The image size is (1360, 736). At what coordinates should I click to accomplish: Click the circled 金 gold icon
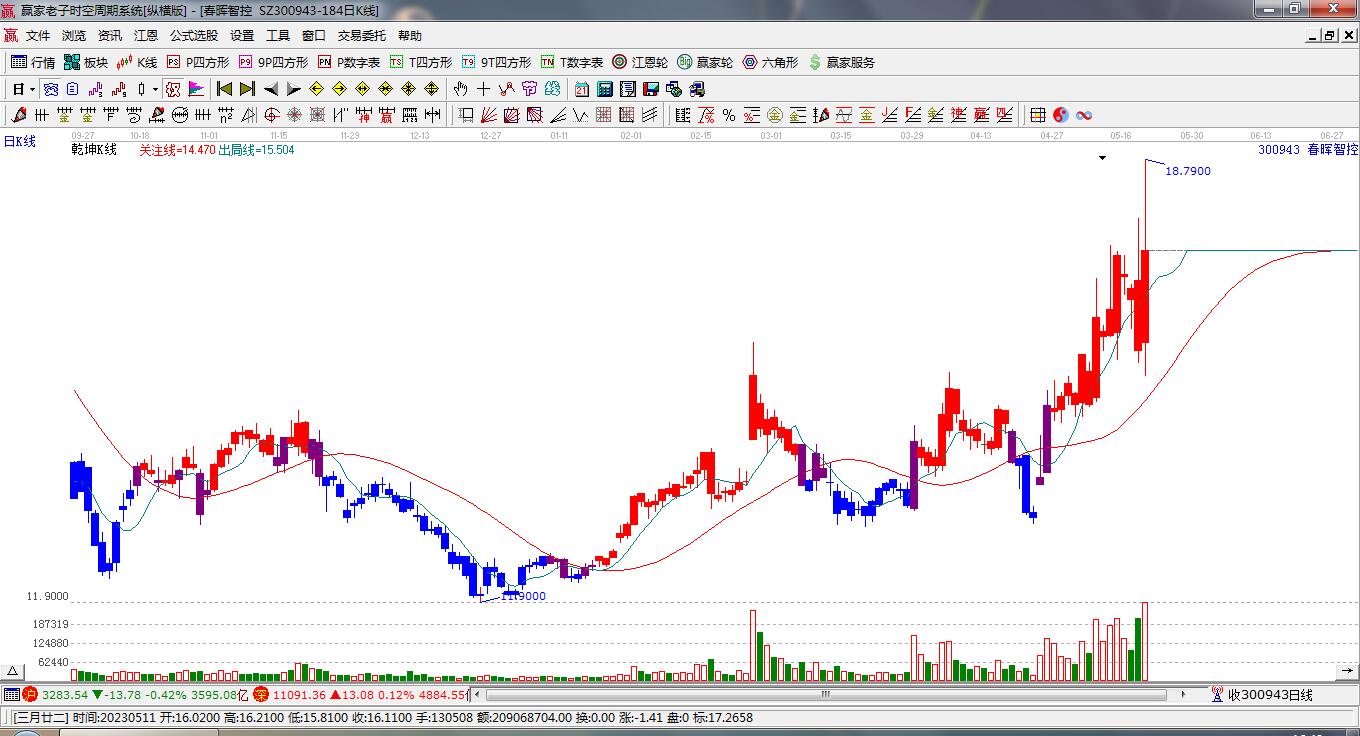tap(775, 115)
